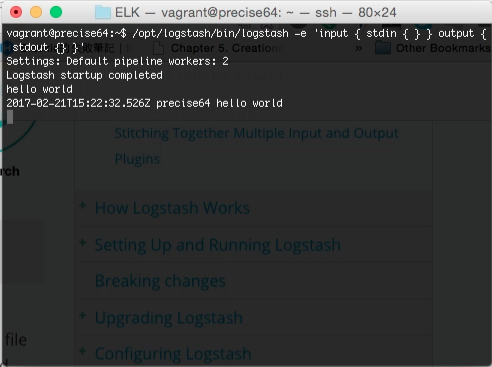Expand the How Logstash Works section

(x=83, y=205)
